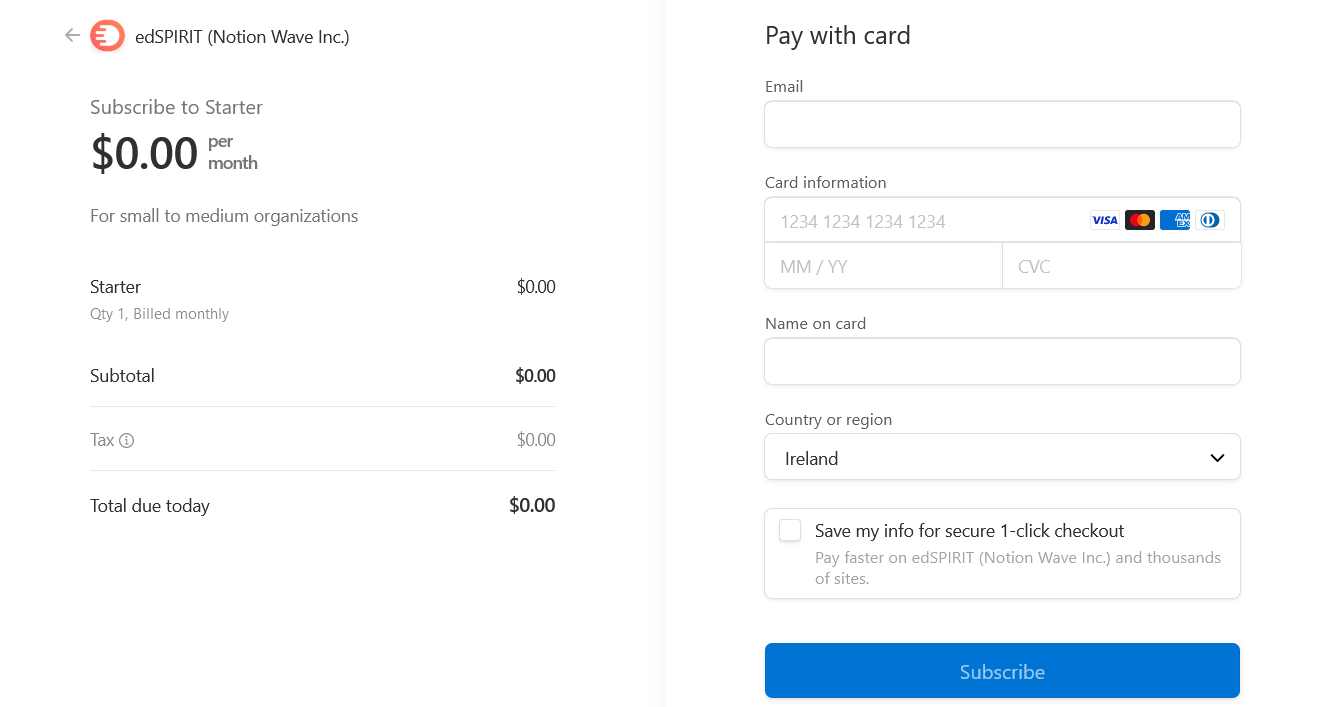This screenshot has height=707, width=1328.
Task: Click the MM / YY expiry field
Action: pos(883,266)
